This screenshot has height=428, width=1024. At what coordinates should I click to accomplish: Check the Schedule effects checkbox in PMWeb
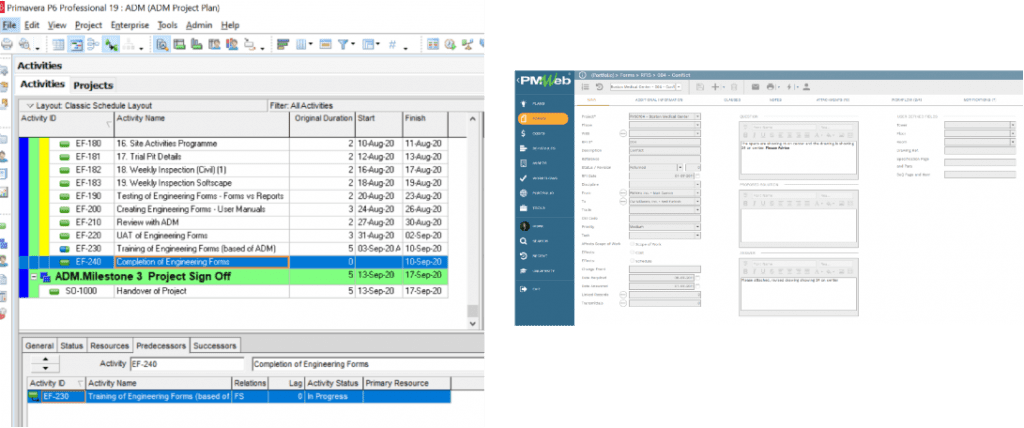(x=632, y=260)
